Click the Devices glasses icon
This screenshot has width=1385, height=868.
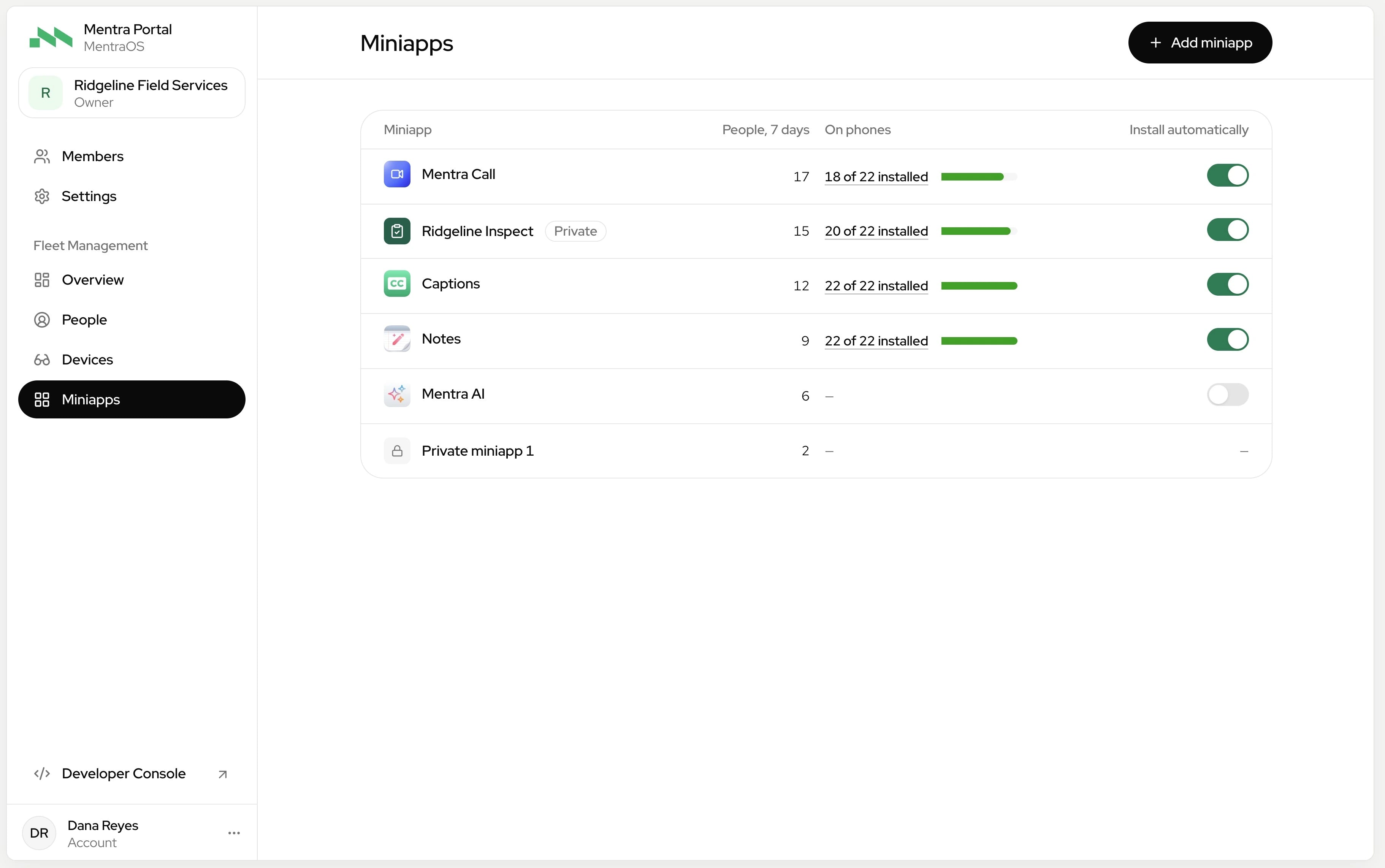[42, 360]
